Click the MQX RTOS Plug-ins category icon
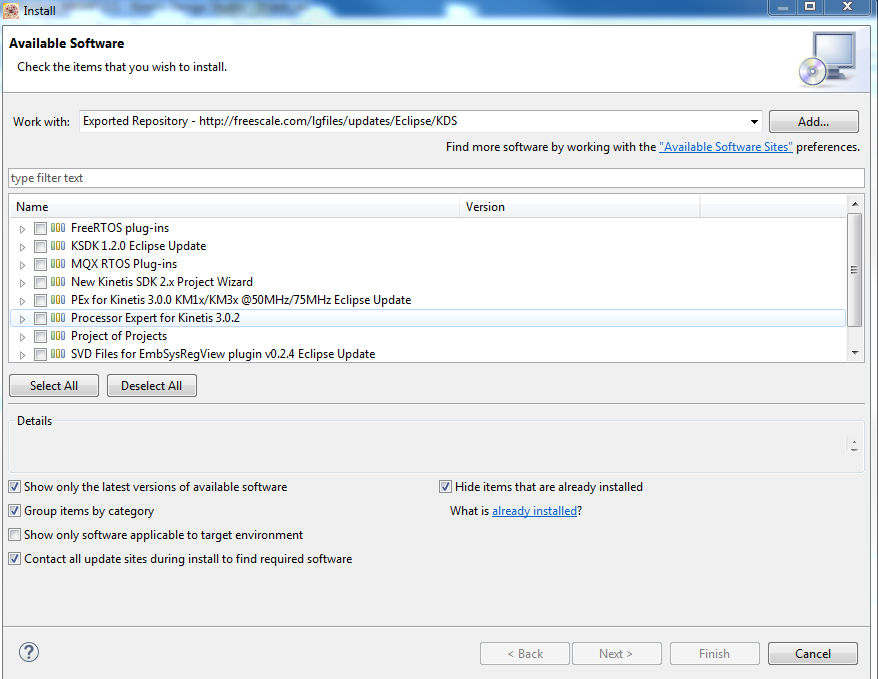The height and width of the screenshot is (679, 878). pyautogui.click(x=58, y=264)
